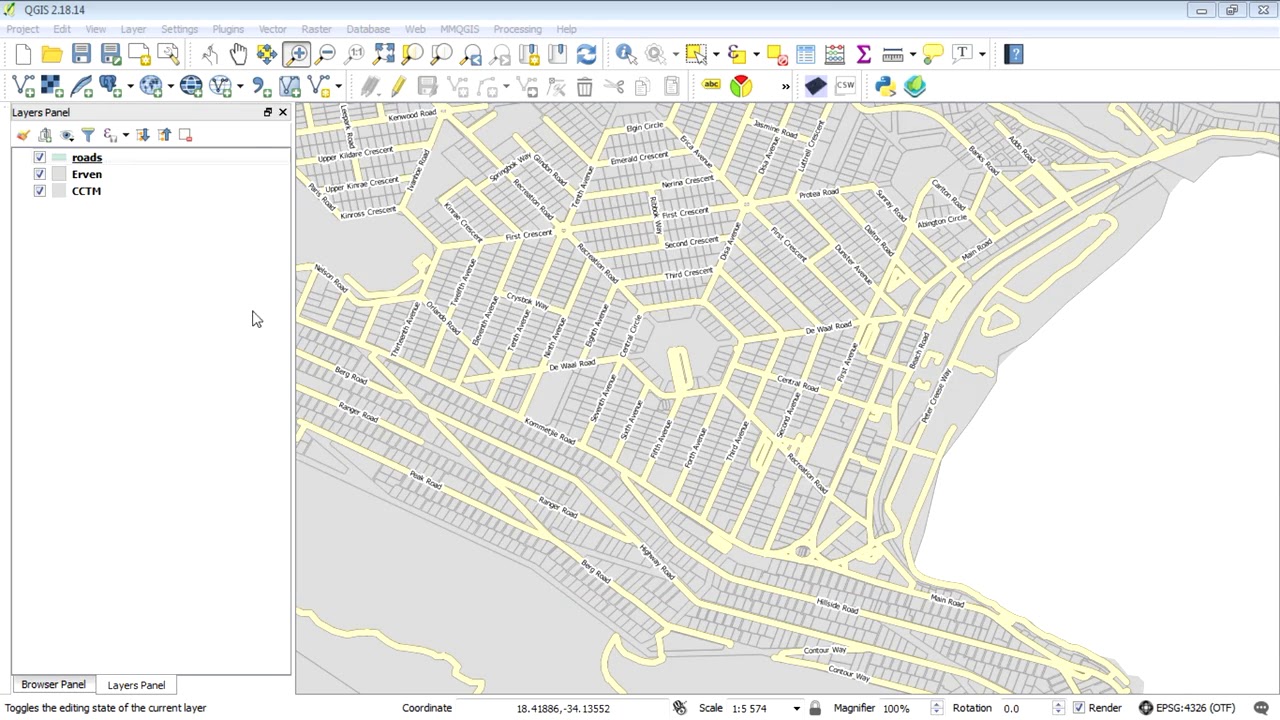Open the New Print Composer icon
1280x720 pixels.
click(140, 54)
